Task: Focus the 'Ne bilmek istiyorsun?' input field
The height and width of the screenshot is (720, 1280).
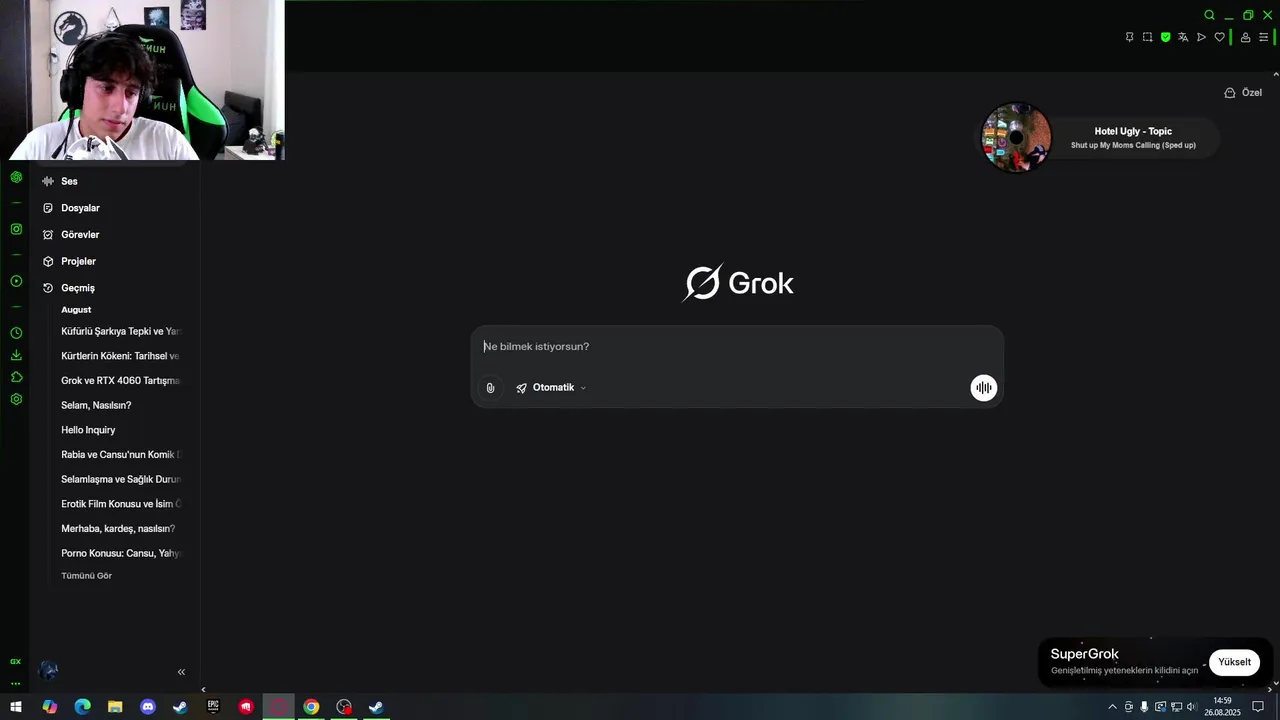Action: pyautogui.click(x=737, y=346)
